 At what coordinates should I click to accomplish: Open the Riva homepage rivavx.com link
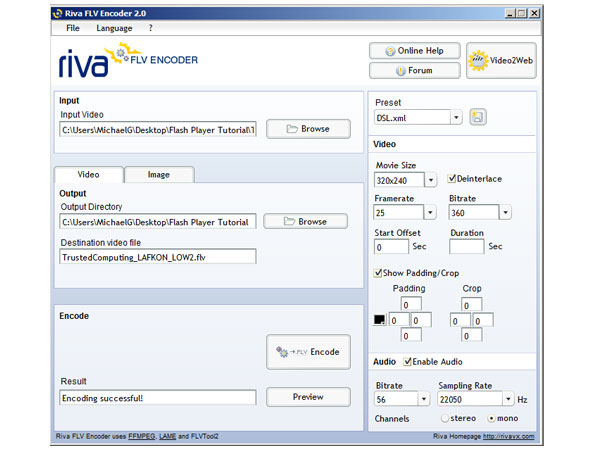509,436
